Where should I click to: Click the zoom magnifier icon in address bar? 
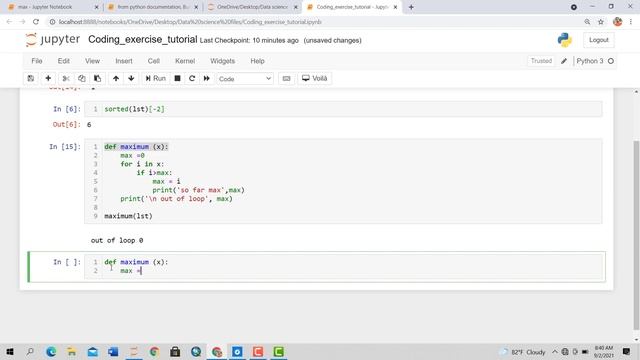(x=587, y=22)
